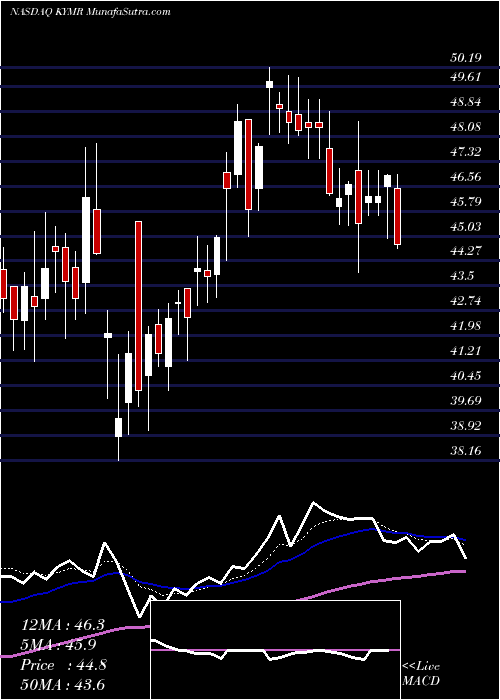Click the tall red candlestick near 45.03 drop
This screenshot has height=700, width=500.
click(x=138, y=306)
